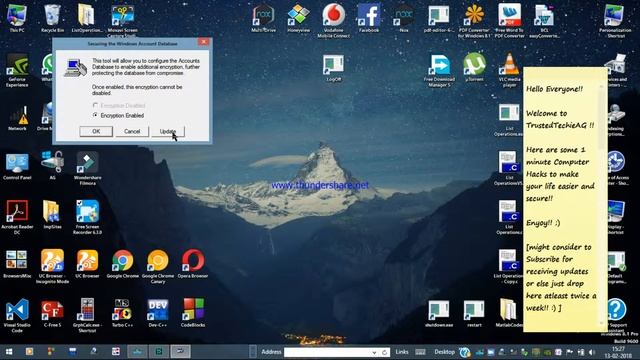Screen dimensions: 640x360
Task: Launch the uTorrent icon
Action: [474, 67]
